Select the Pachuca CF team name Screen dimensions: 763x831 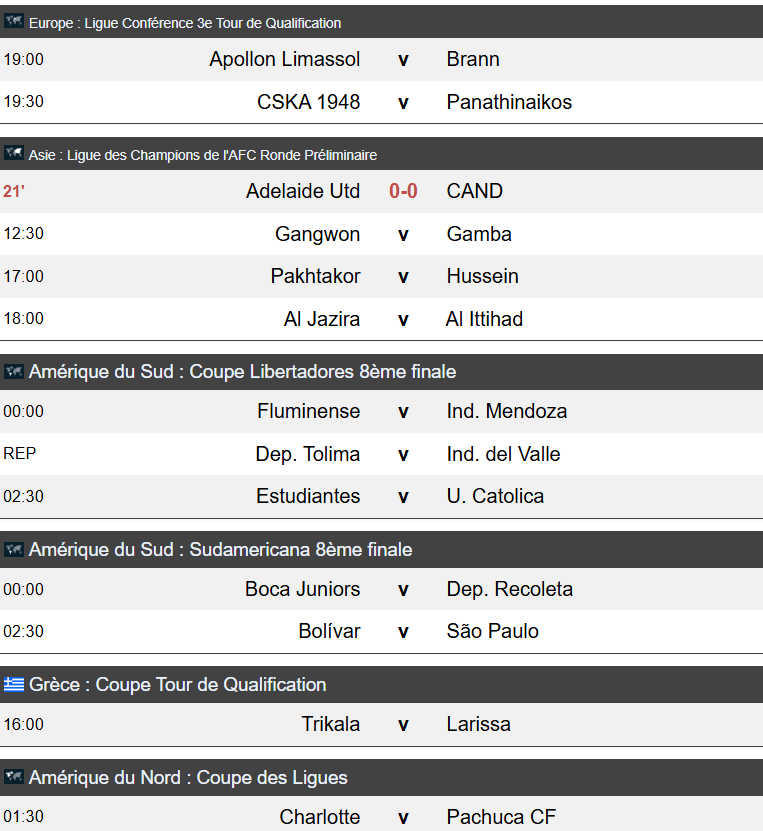(x=501, y=817)
